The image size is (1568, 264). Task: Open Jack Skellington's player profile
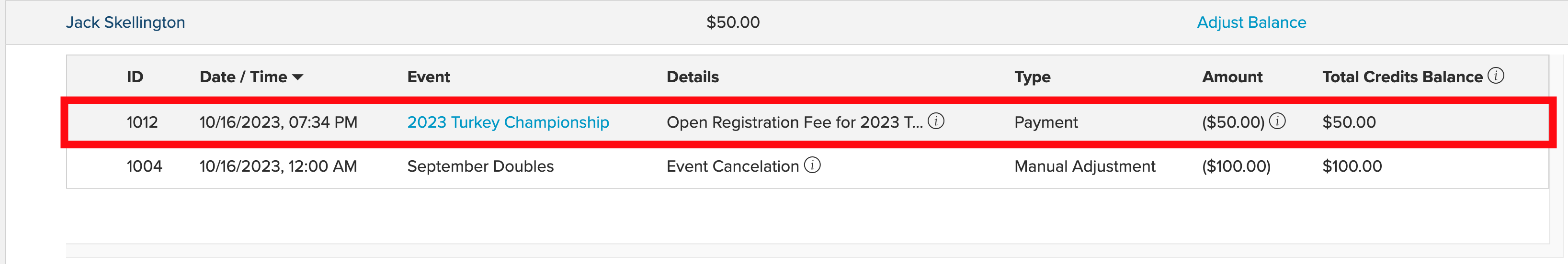click(x=125, y=22)
